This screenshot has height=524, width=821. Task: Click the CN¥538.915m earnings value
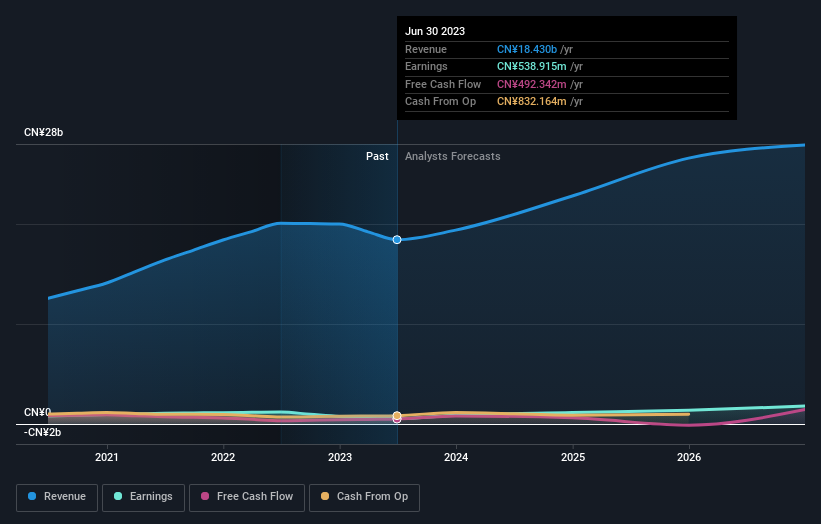tap(531, 66)
